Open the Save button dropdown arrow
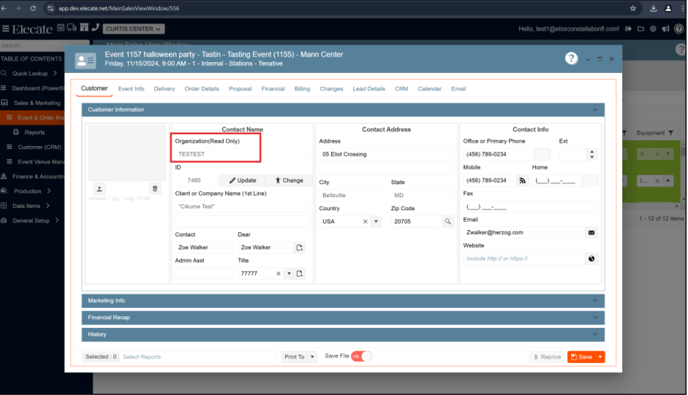The width and height of the screenshot is (688, 395). 600,357
